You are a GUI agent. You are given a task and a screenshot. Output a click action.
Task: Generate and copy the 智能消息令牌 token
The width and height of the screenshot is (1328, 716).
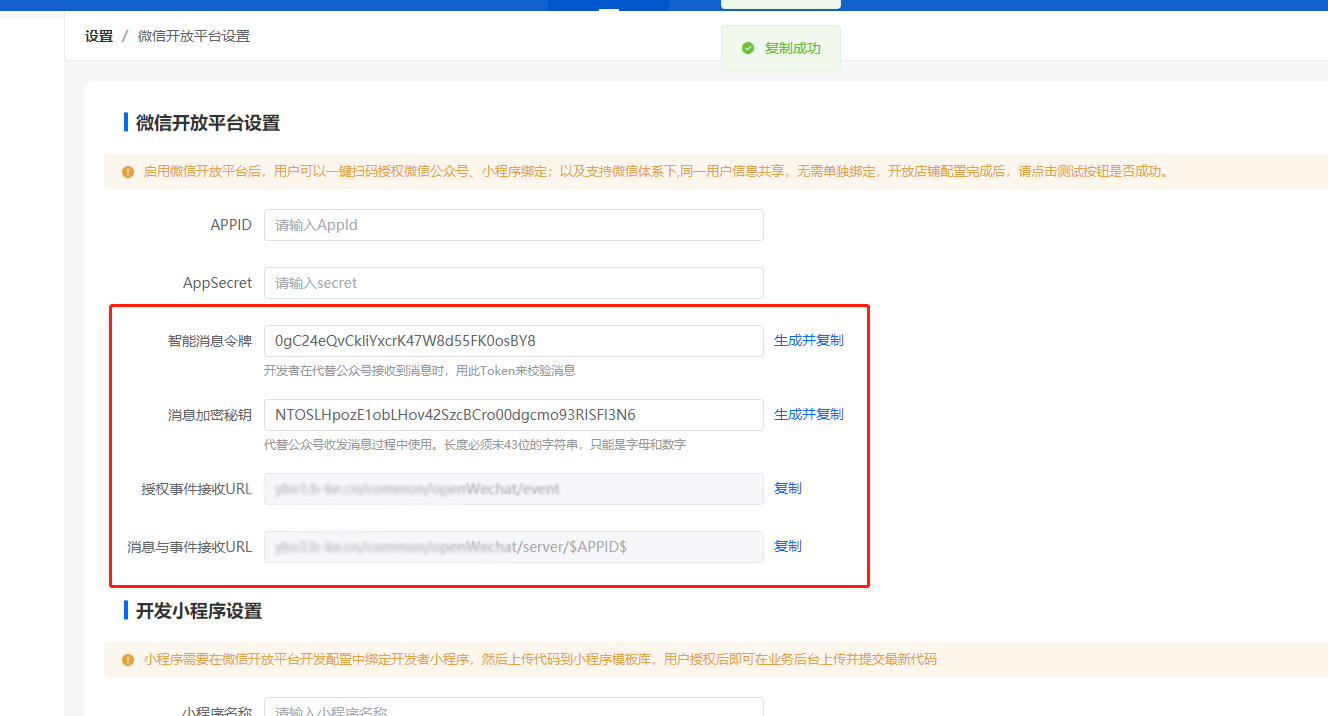click(x=809, y=340)
